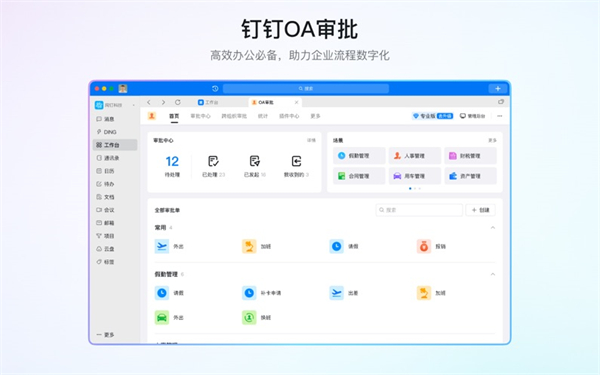Screen dimensions: 600x375
Task: Go forward with the right arrow button
Action: coord(163,102)
